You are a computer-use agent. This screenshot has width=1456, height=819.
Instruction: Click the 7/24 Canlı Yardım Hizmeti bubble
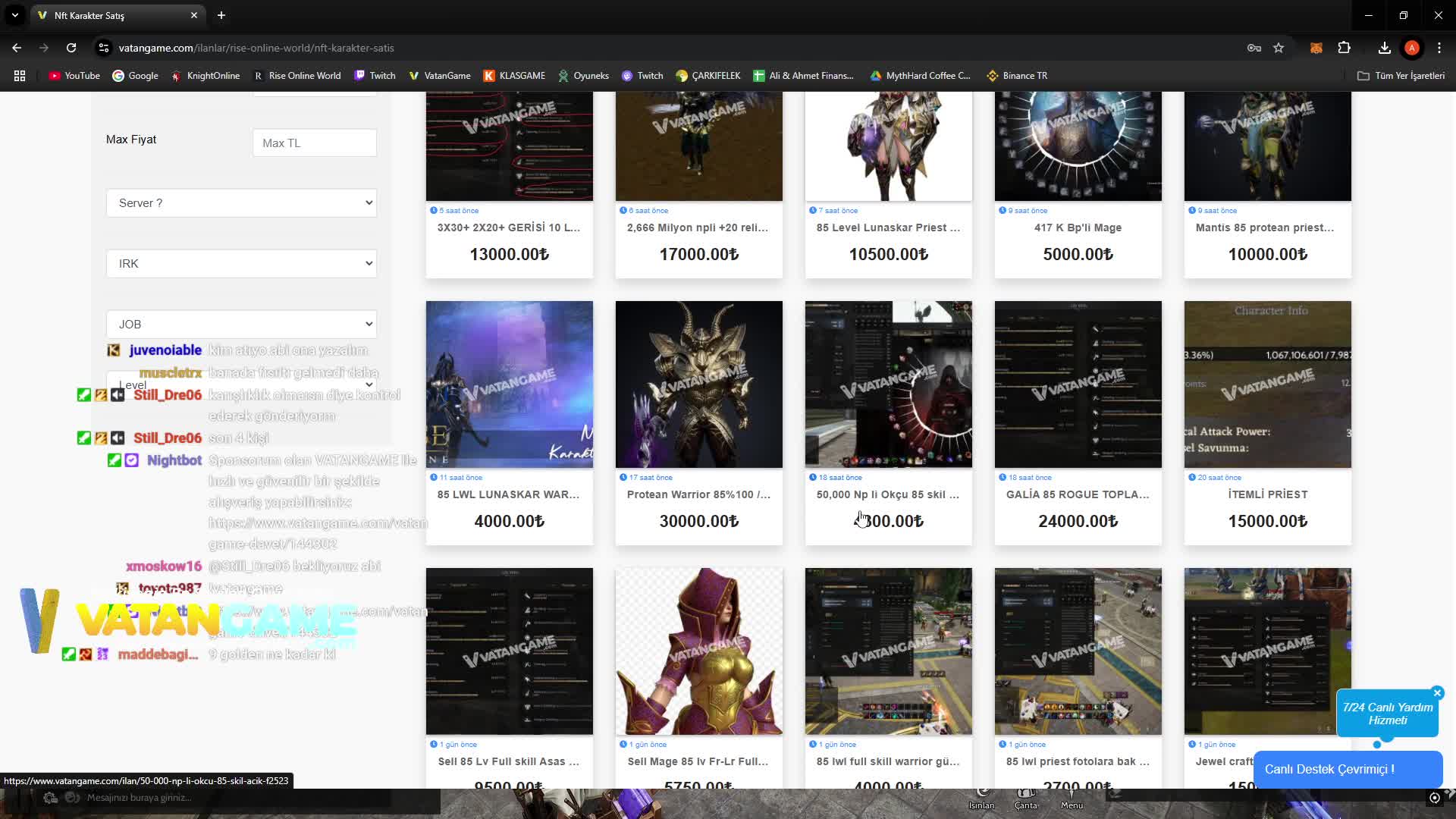(x=1388, y=714)
